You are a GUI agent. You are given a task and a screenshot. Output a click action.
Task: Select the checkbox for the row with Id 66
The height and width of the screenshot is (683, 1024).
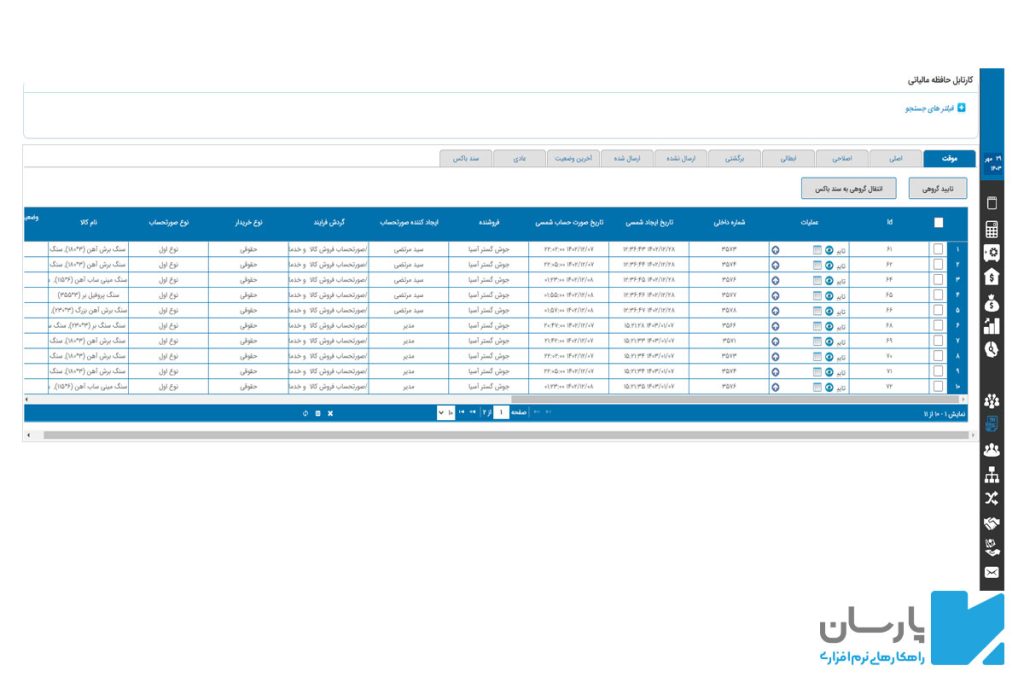(938, 310)
